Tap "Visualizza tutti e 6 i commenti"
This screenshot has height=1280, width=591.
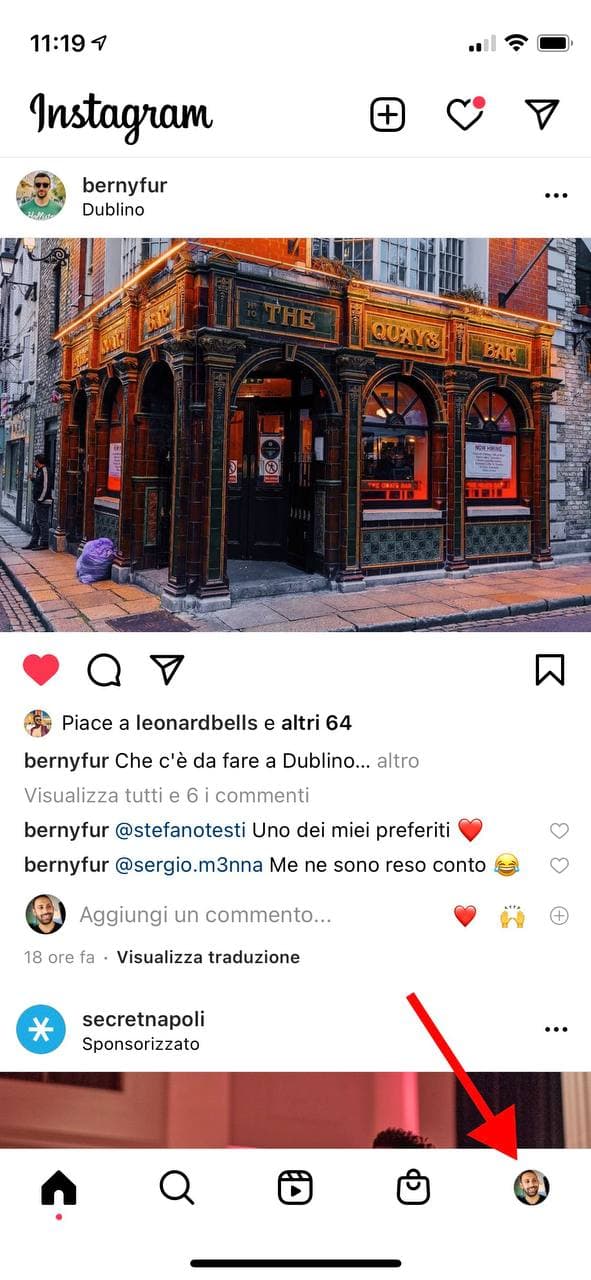(x=167, y=796)
